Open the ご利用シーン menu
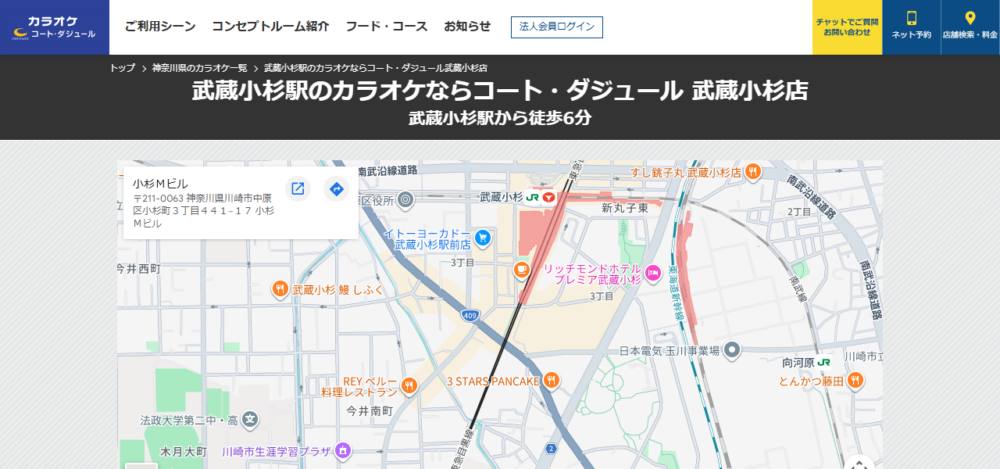 [160, 27]
